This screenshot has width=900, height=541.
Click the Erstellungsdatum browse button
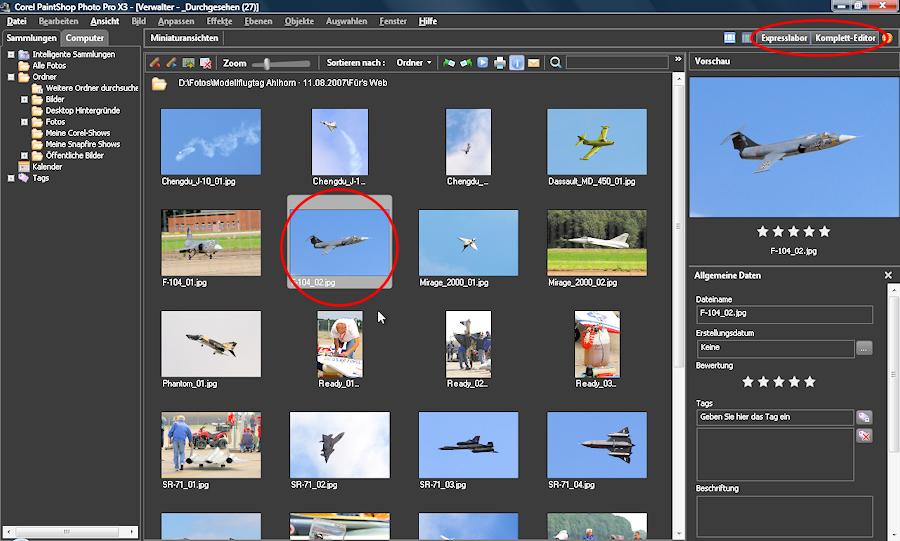pos(864,348)
